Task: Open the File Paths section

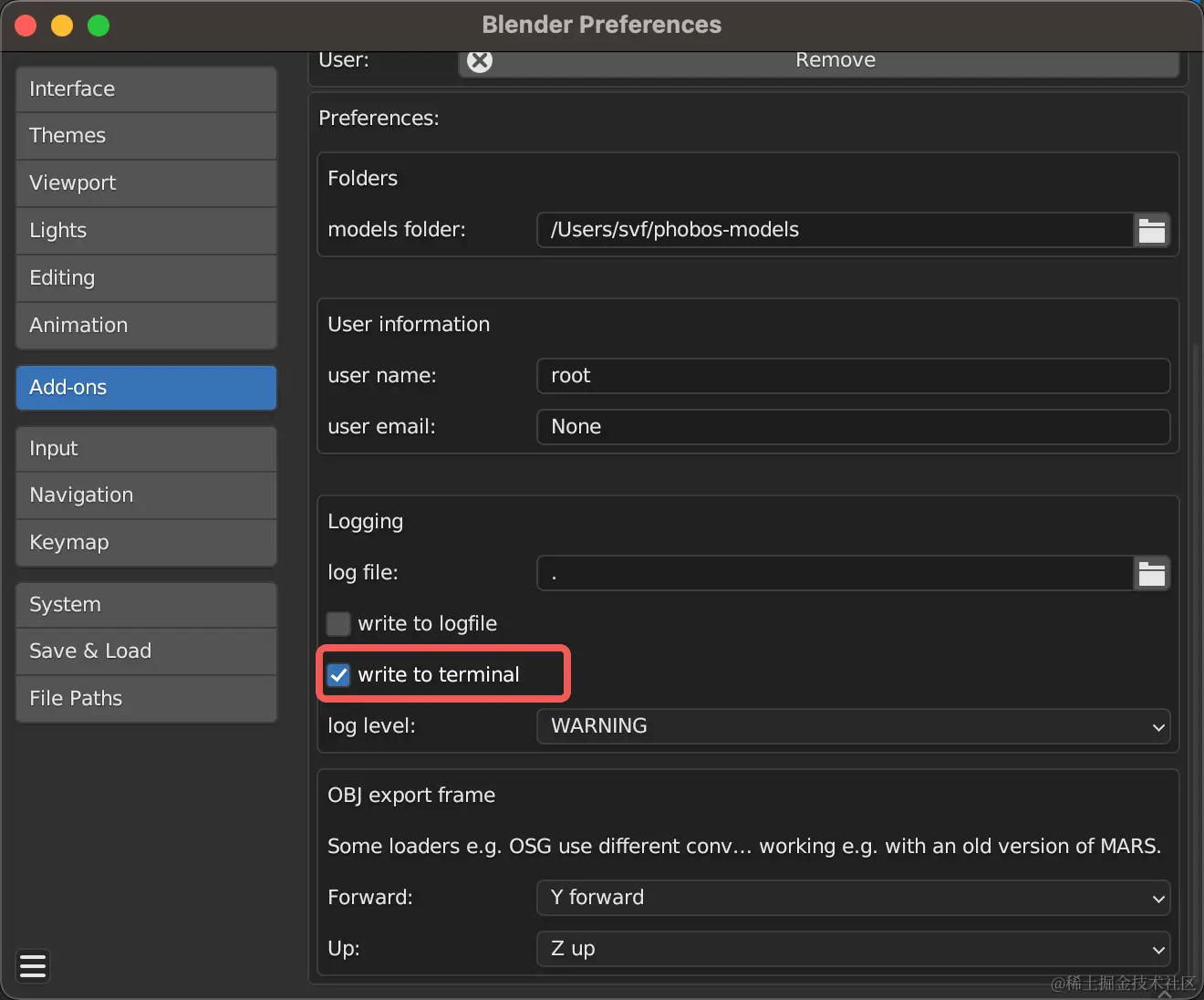Action: coord(146,699)
